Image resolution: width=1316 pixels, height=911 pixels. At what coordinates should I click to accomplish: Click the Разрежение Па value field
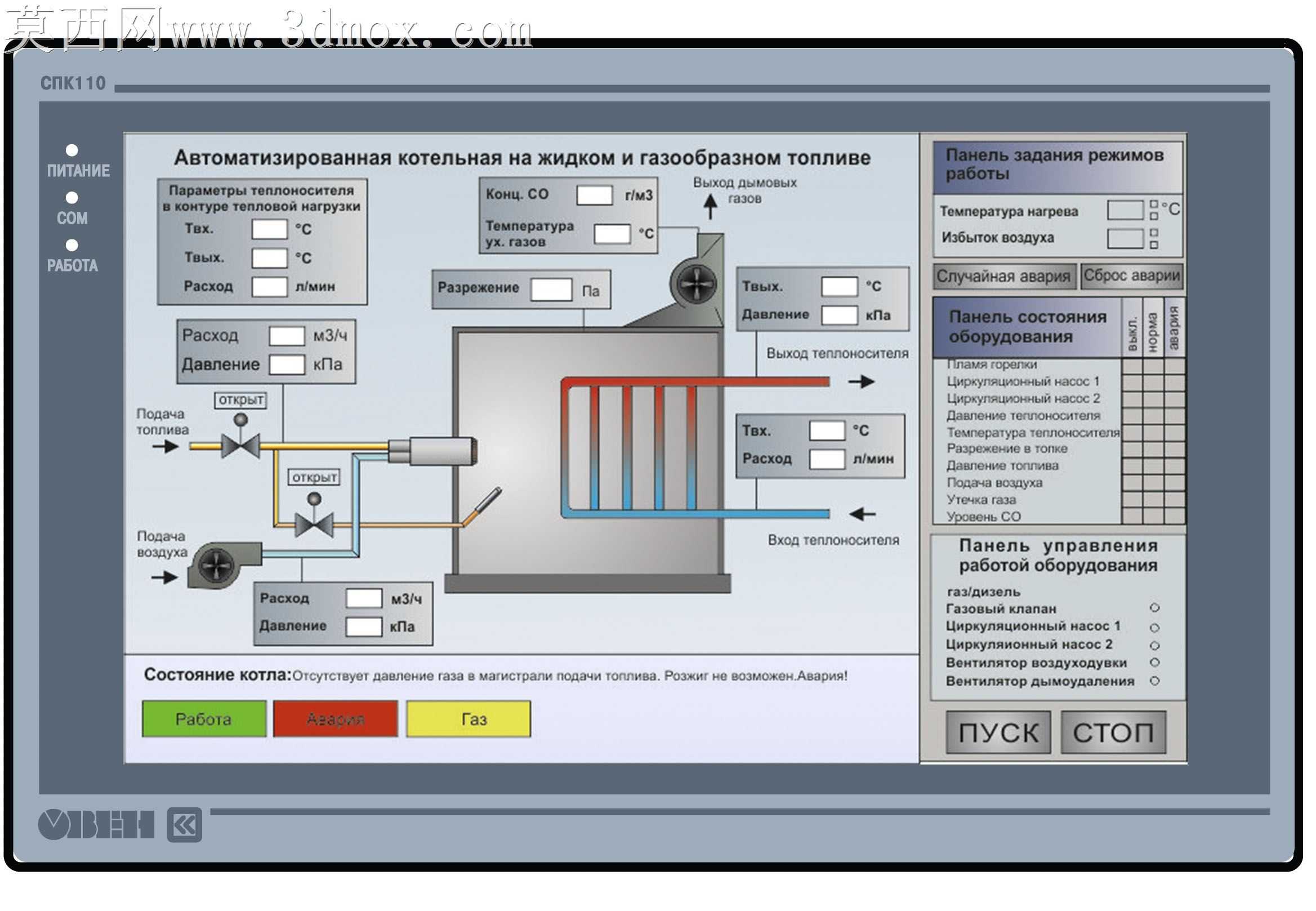[x=551, y=290]
